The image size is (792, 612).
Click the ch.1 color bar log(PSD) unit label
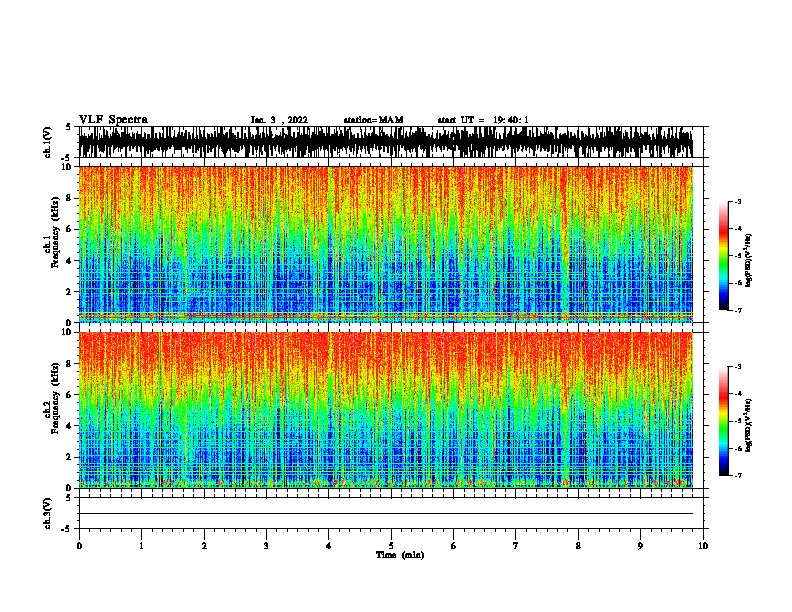click(x=748, y=260)
